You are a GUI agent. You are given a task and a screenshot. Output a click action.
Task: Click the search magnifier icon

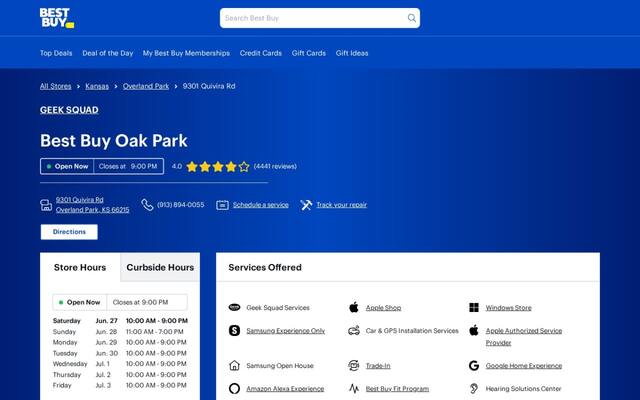point(412,18)
